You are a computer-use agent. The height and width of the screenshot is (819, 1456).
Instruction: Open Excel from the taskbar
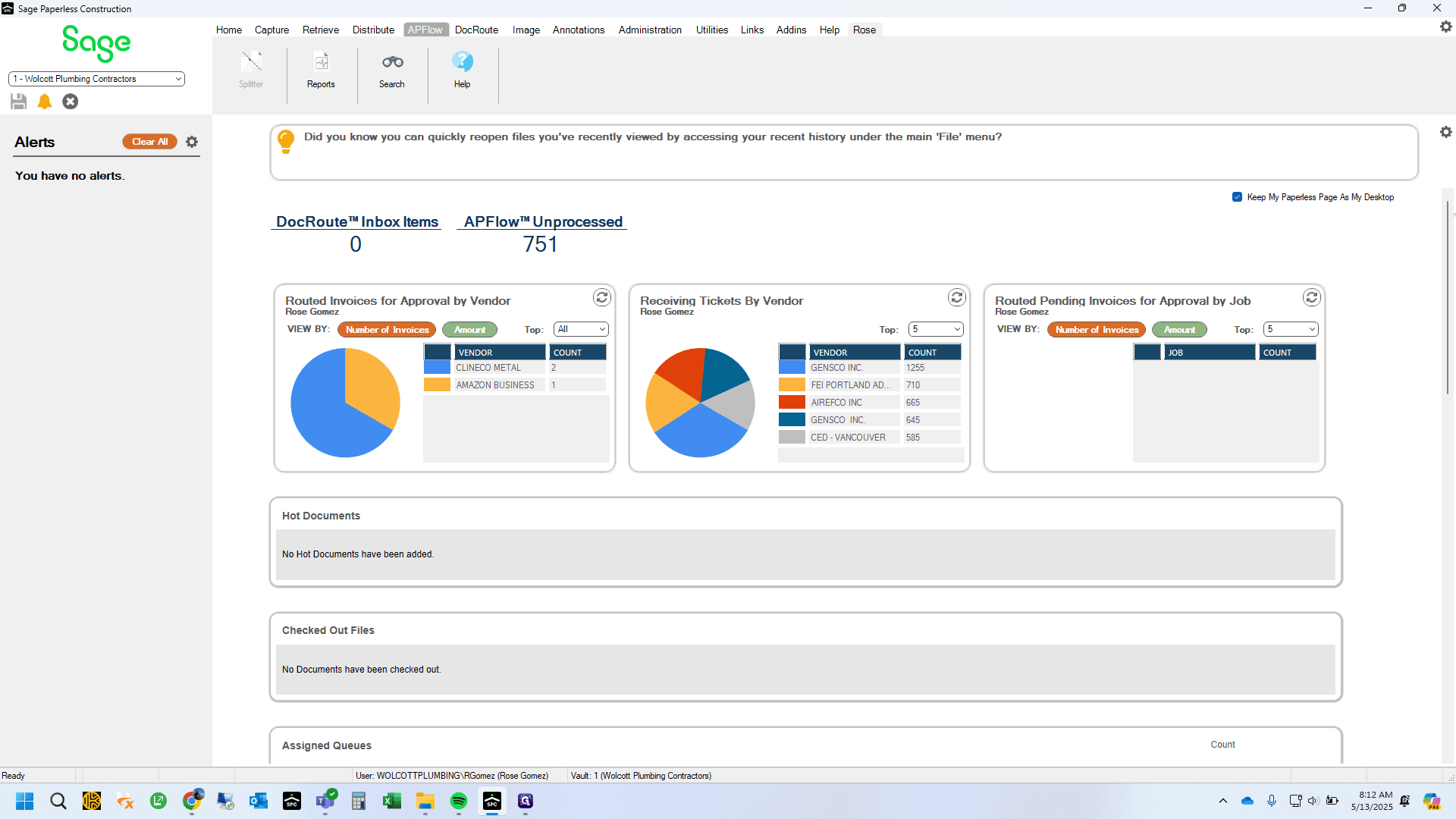(x=392, y=802)
